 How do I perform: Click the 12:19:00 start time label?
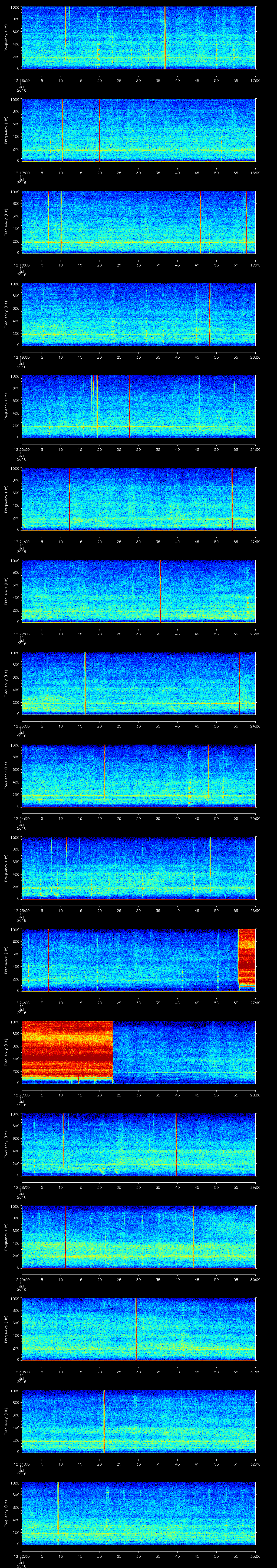click(x=21, y=357)
